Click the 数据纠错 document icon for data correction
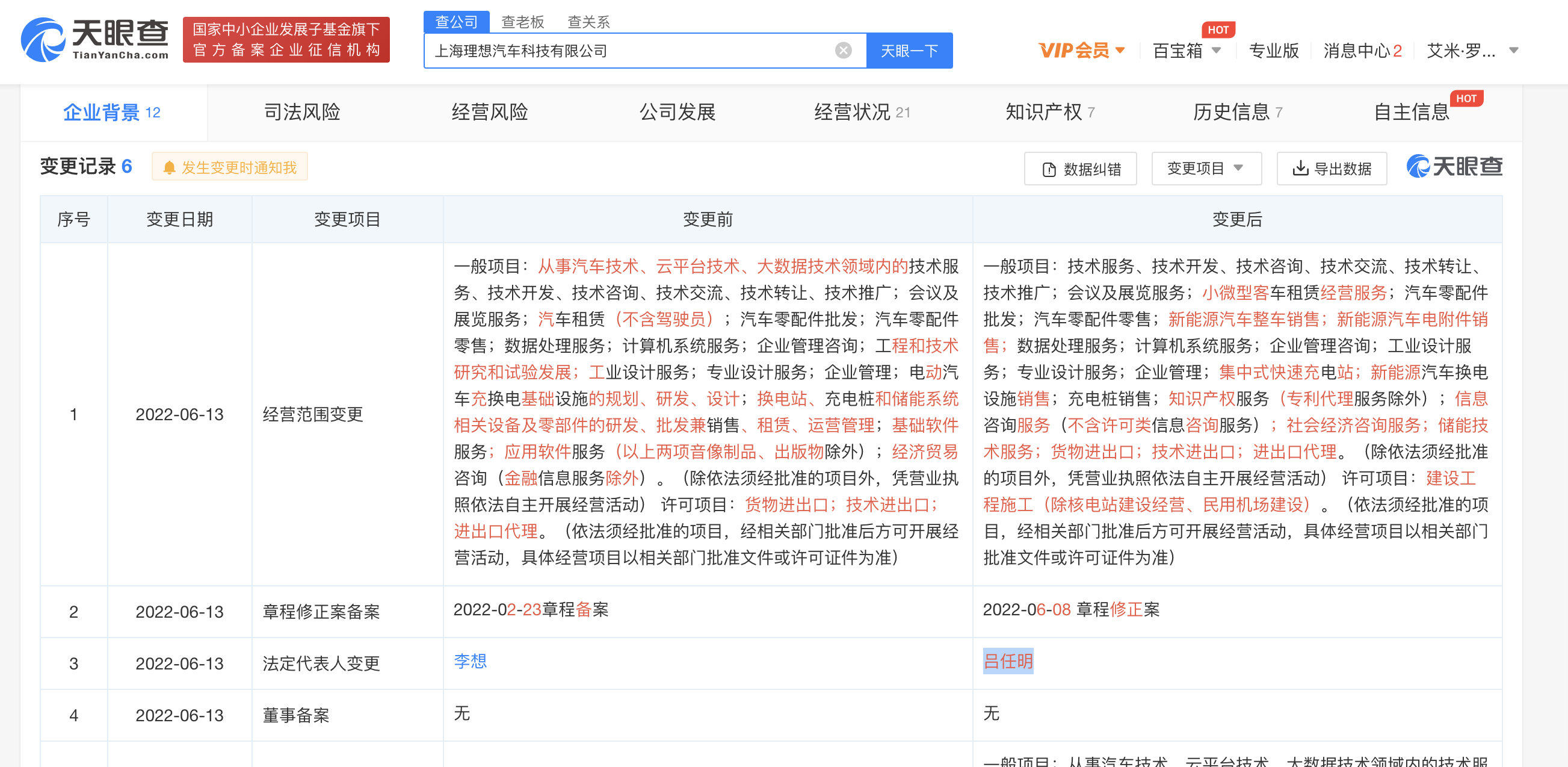This screenshot has width=1568, height=767. pos(1048,168)
